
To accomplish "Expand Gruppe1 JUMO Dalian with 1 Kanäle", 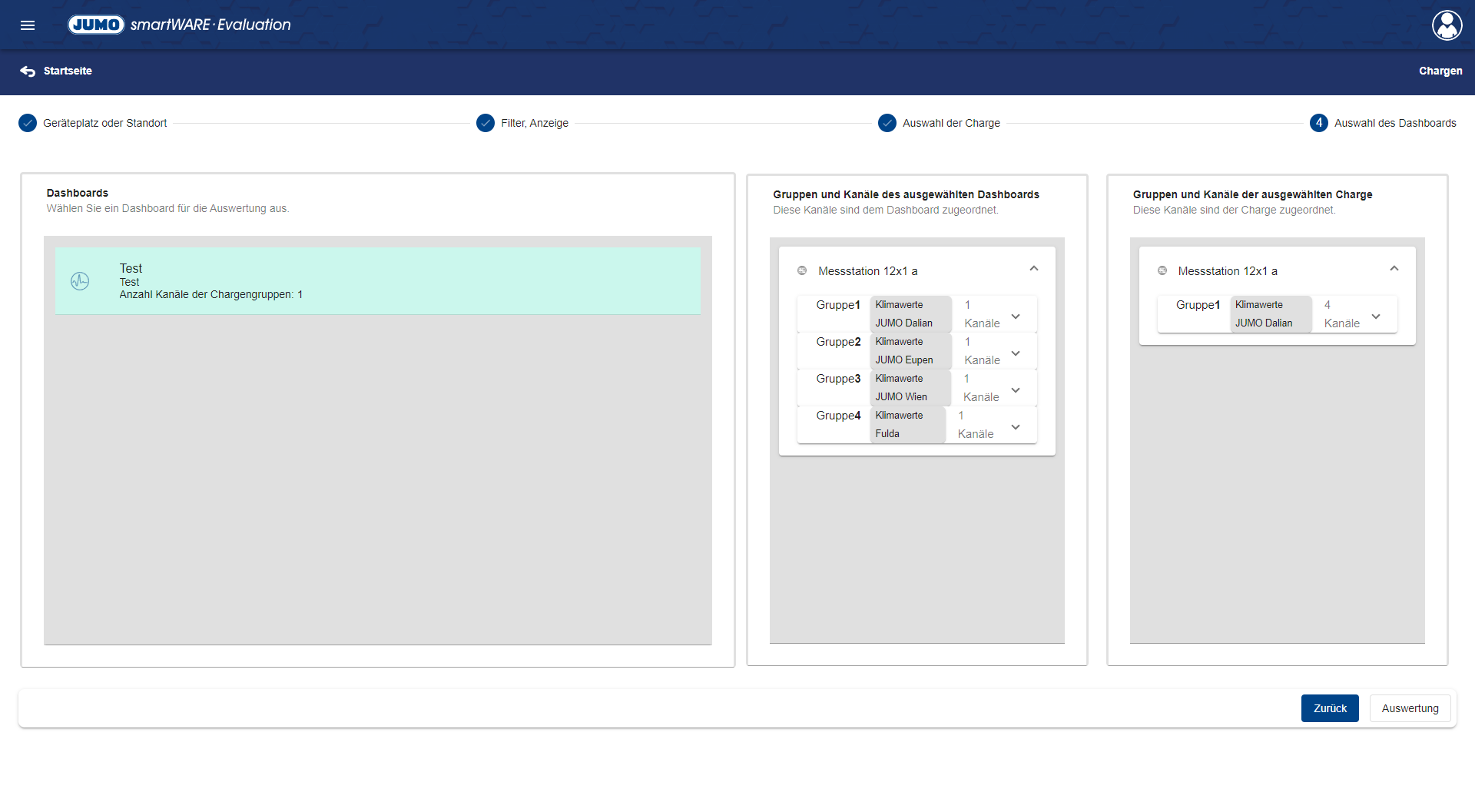I will pyautogui.click(x=1016, y=317).
